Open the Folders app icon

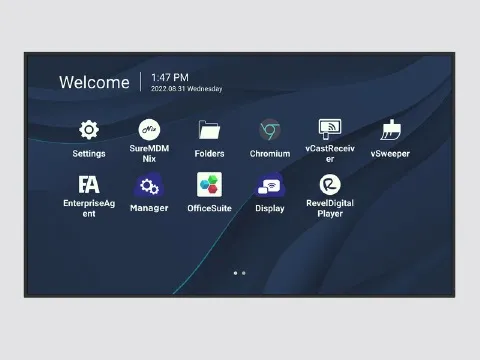pyautogui.click(x=209, y=129)
